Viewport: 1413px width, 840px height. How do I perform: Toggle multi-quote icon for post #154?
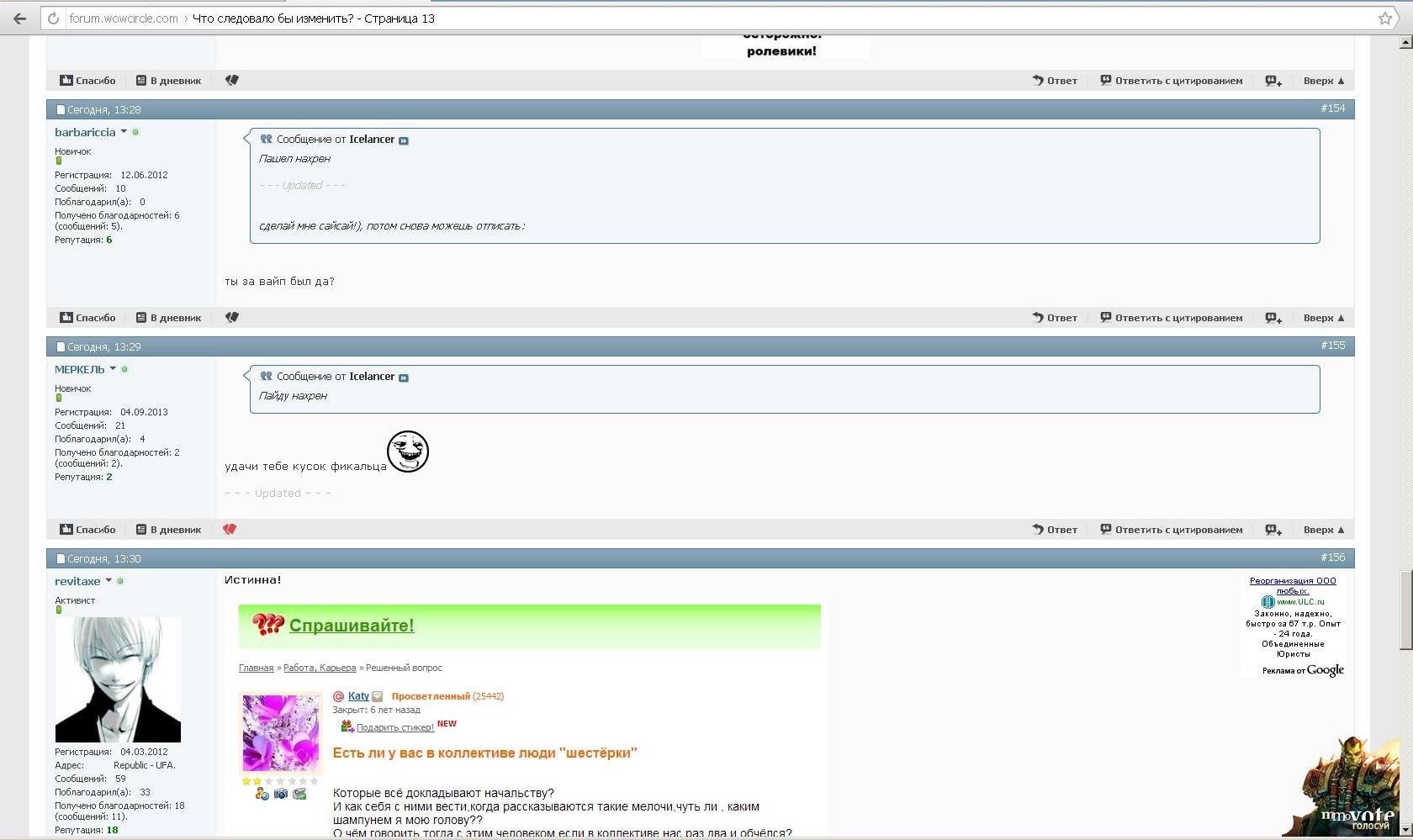click(1273, 318)
